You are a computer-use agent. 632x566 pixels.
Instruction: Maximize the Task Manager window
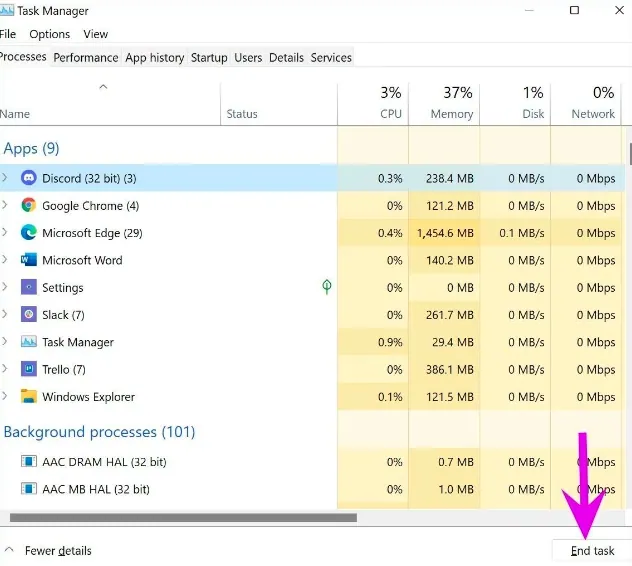[574, 10]
